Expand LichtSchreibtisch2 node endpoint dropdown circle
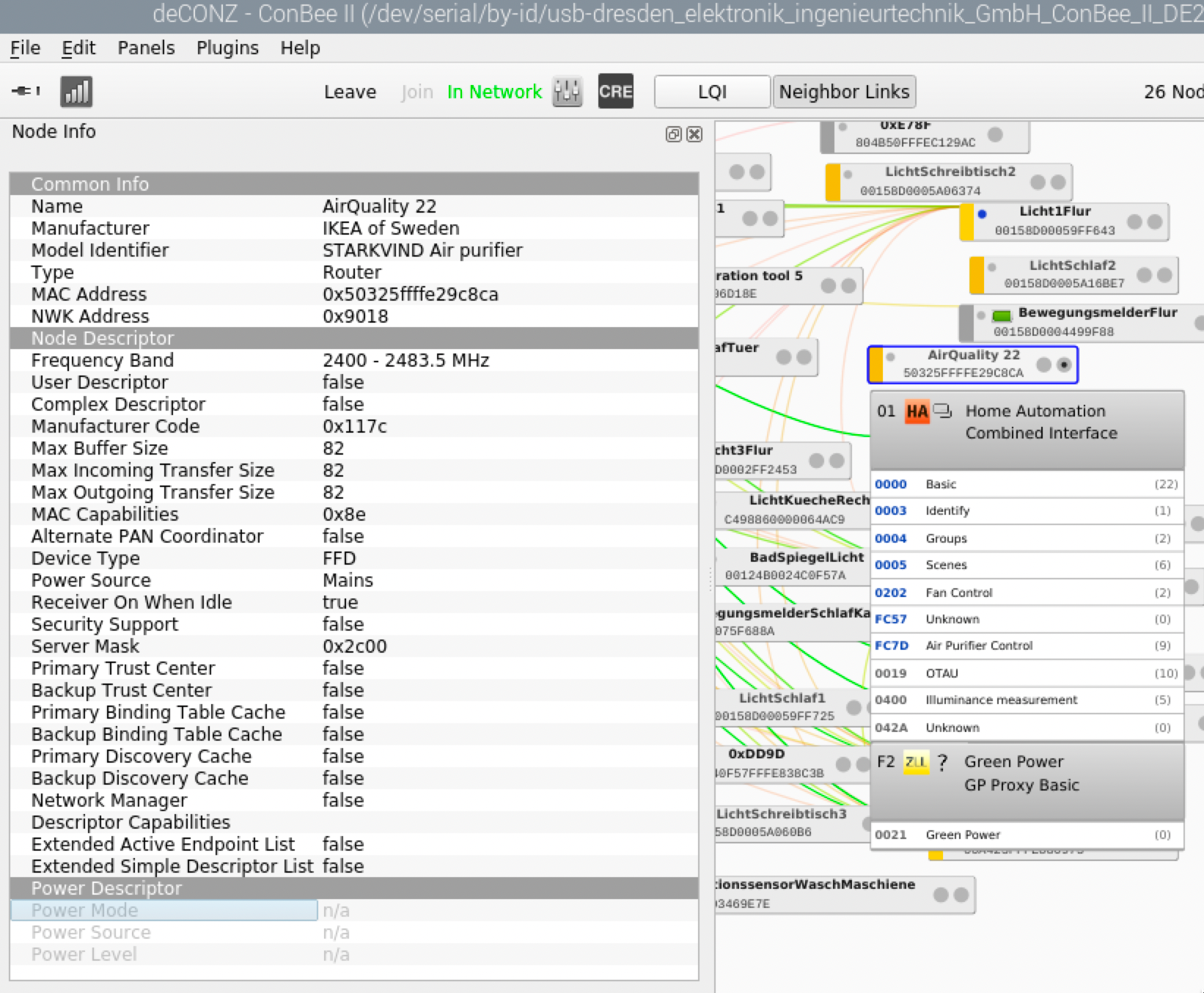The height and width of the screenshot is (993, 1204). coord(1058,182)
